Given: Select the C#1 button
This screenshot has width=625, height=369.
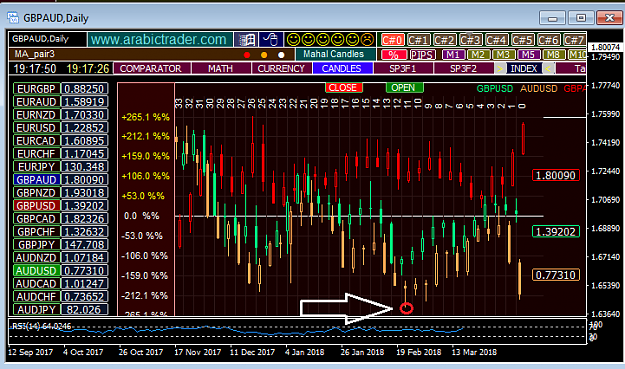Looking at the screenshot, I should coord(418,40).
